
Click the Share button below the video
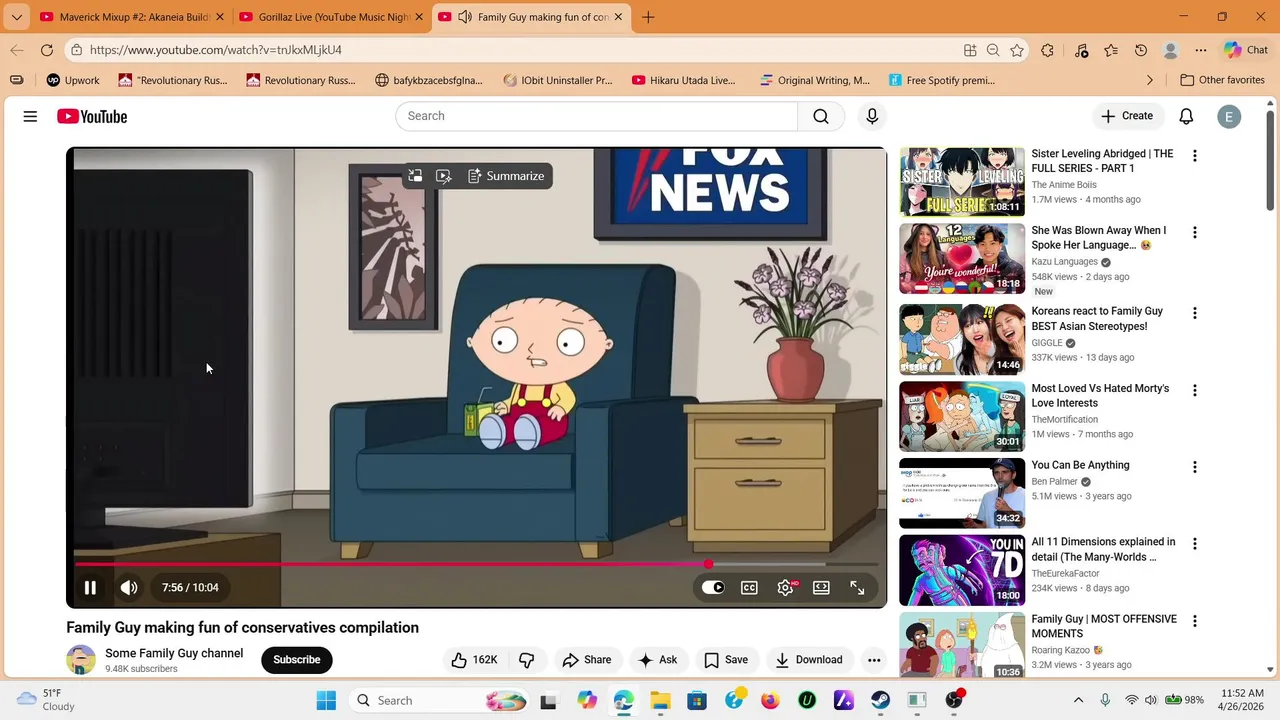coord(587,660)
